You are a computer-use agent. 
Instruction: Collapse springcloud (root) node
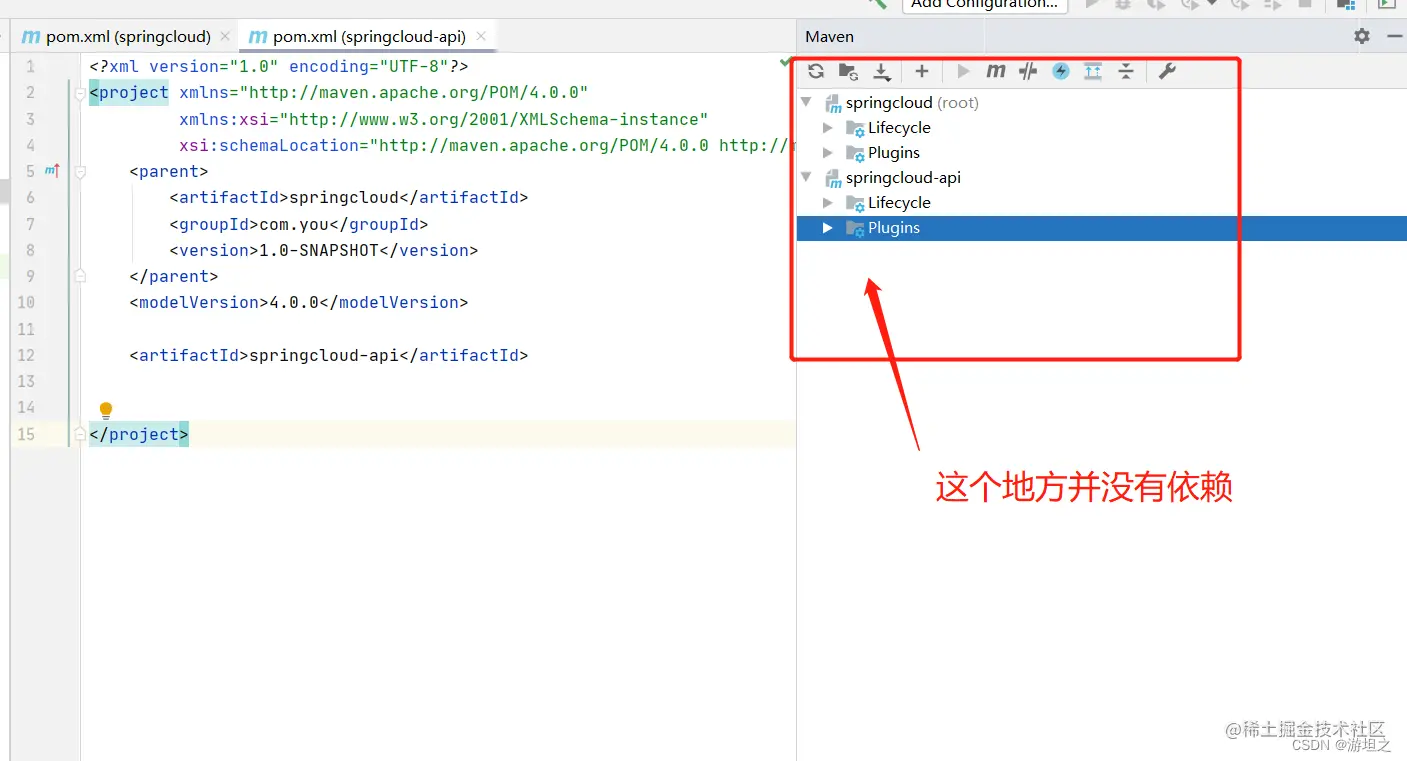point(806,102)
